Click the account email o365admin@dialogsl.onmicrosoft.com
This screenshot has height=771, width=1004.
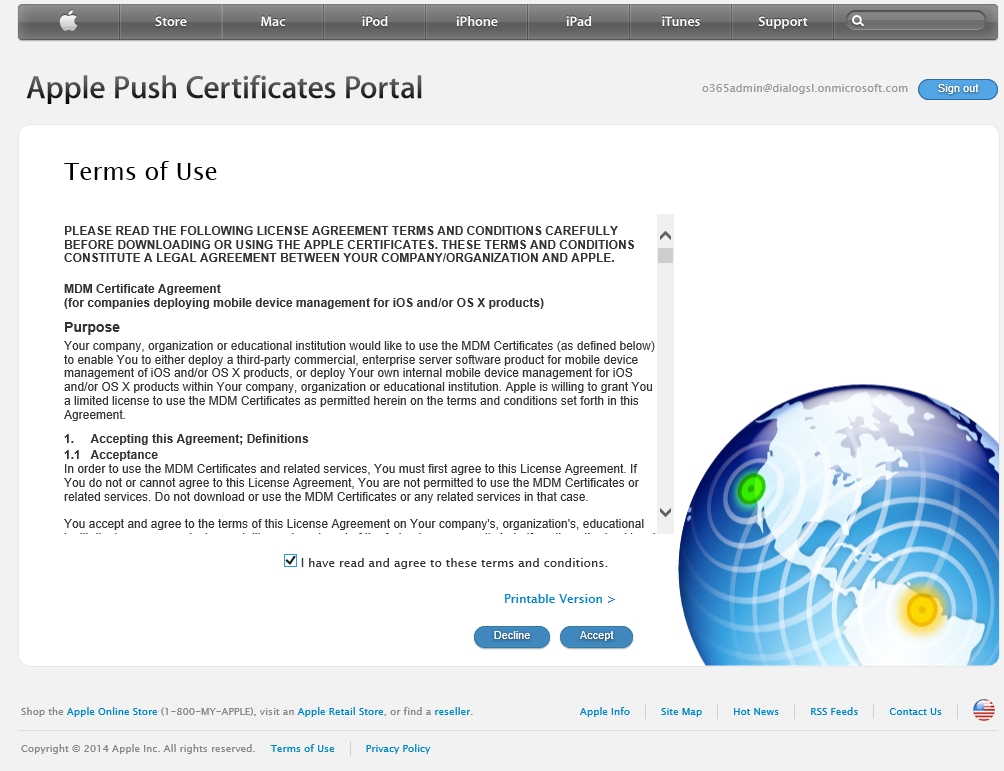click(805, 88)
